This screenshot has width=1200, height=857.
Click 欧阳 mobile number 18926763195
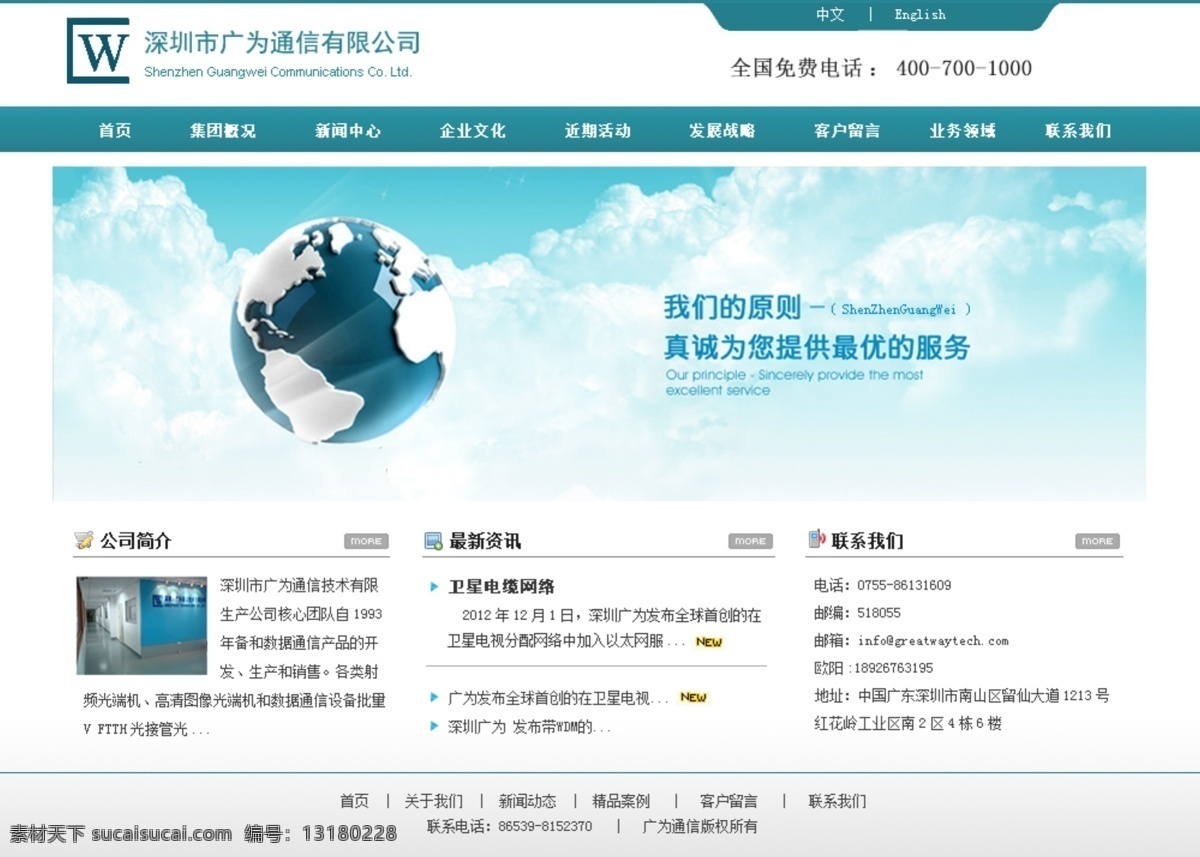pyautogui.click(x=893, y=668)
